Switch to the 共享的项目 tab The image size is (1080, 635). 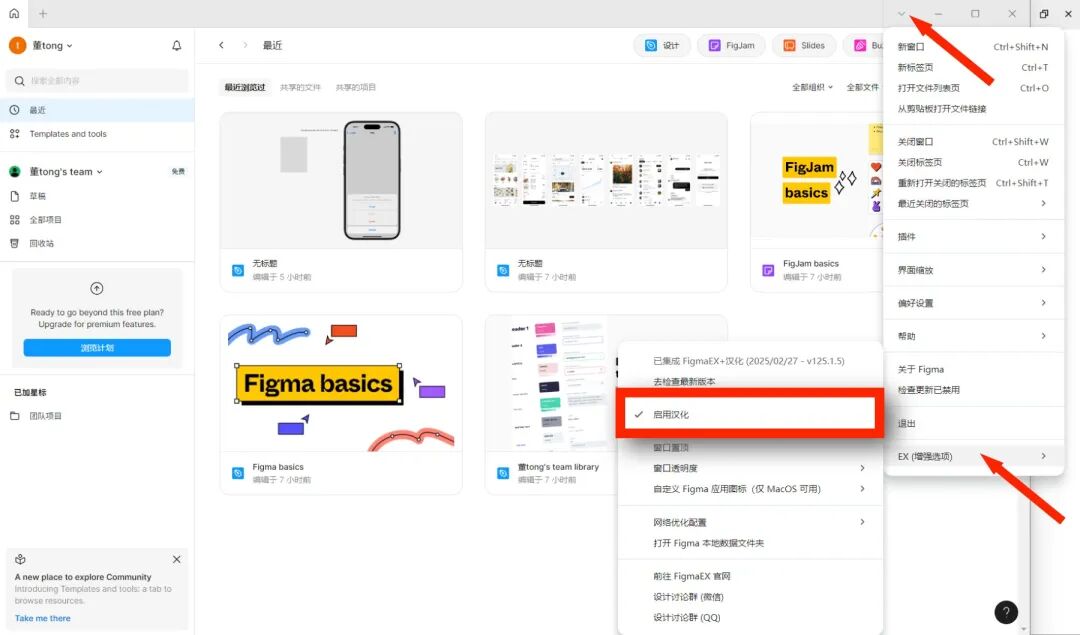click(355, 87)
